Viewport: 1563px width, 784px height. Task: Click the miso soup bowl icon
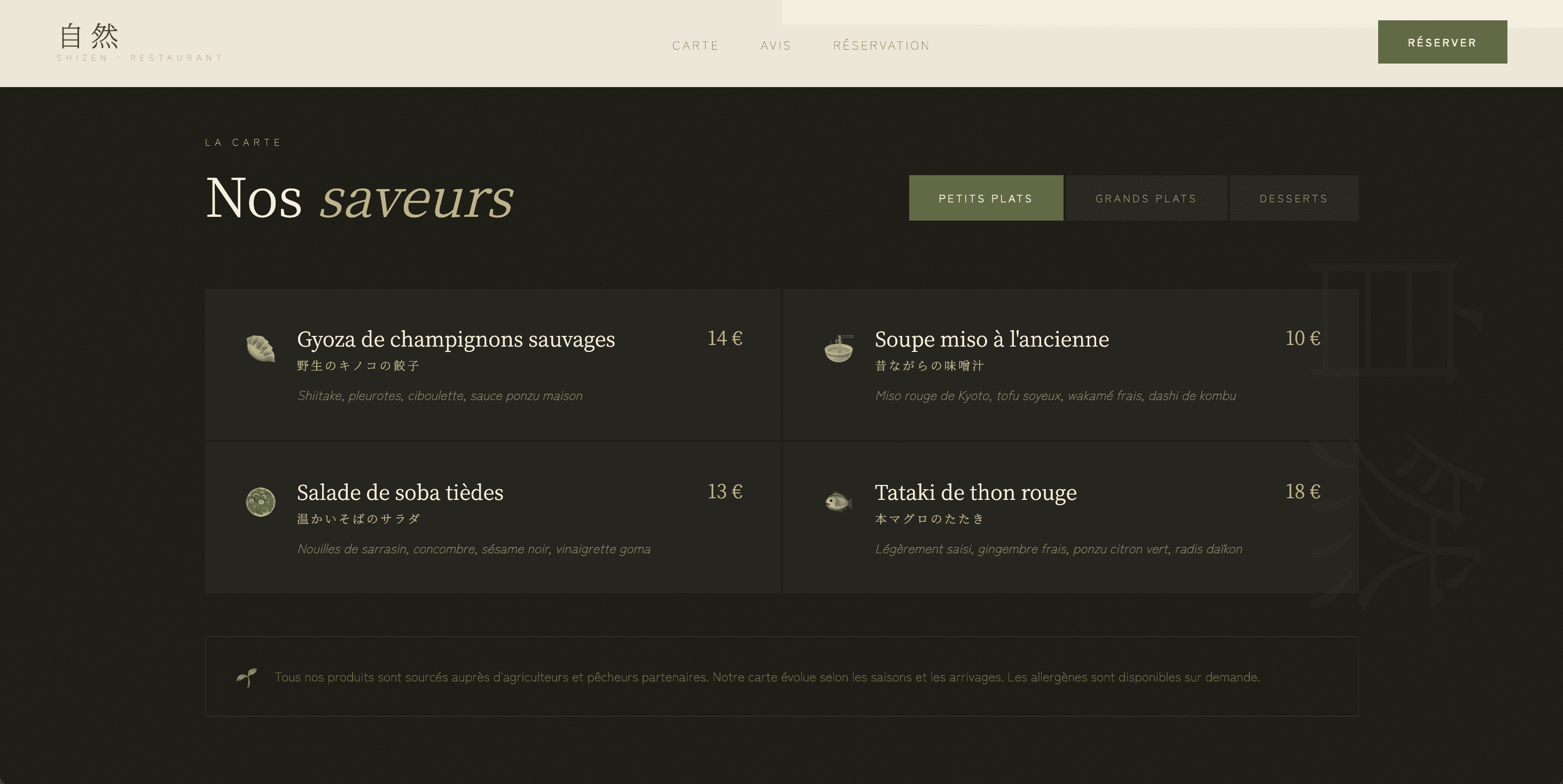(839, 349)
